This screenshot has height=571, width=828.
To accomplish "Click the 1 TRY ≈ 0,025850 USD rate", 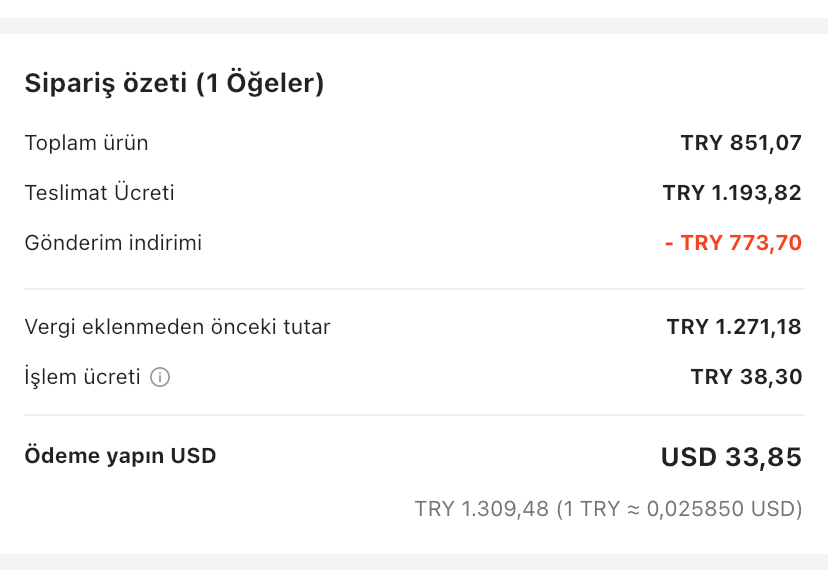I will (679, 509).
